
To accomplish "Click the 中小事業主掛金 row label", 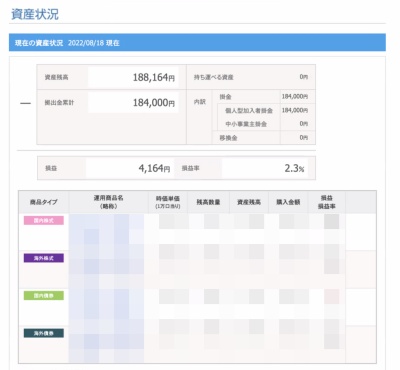I will tap(246, 124).
